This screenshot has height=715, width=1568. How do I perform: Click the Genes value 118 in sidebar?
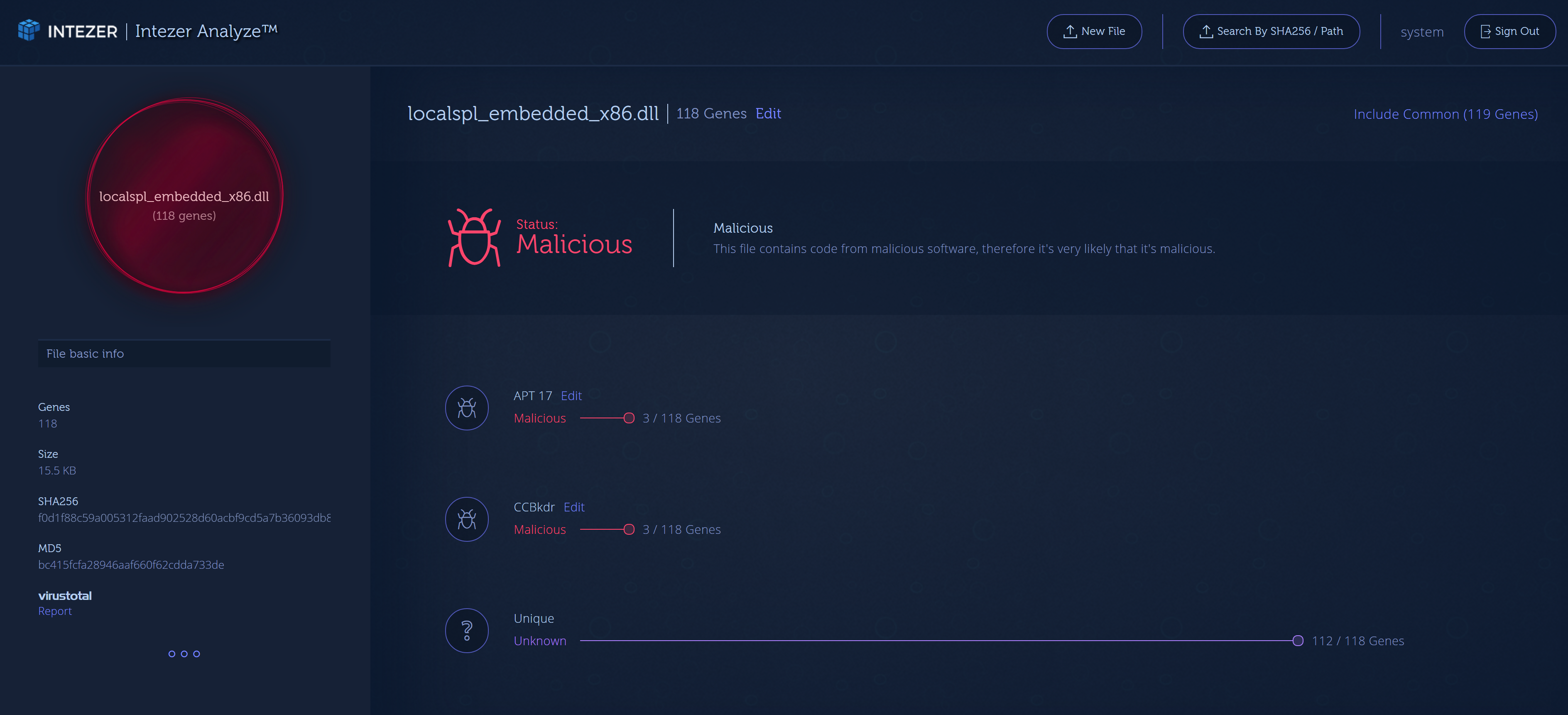(47, 424)
